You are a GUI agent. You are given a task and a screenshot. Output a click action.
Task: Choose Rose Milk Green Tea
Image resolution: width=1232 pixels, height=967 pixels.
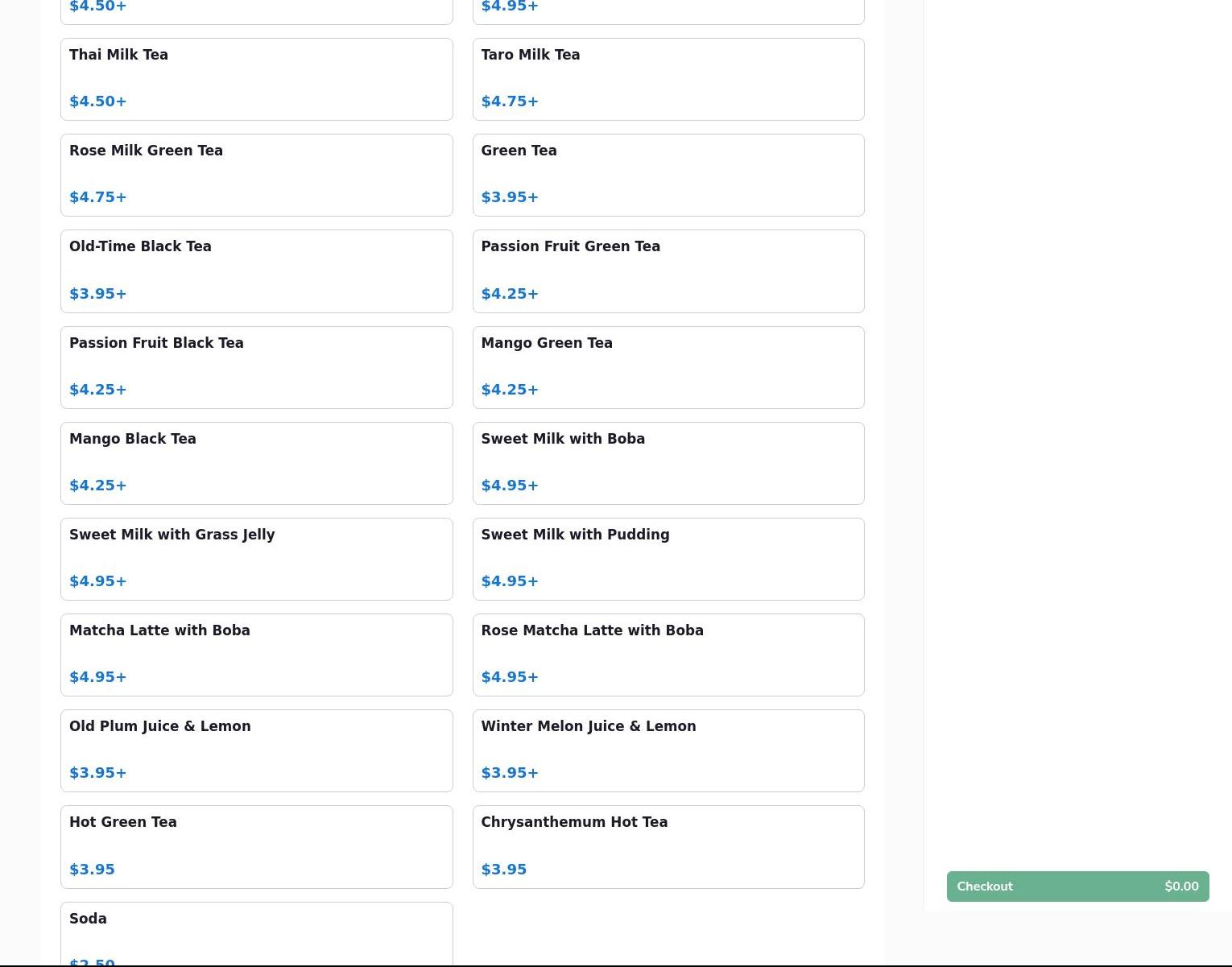click(x=256, y=175)
